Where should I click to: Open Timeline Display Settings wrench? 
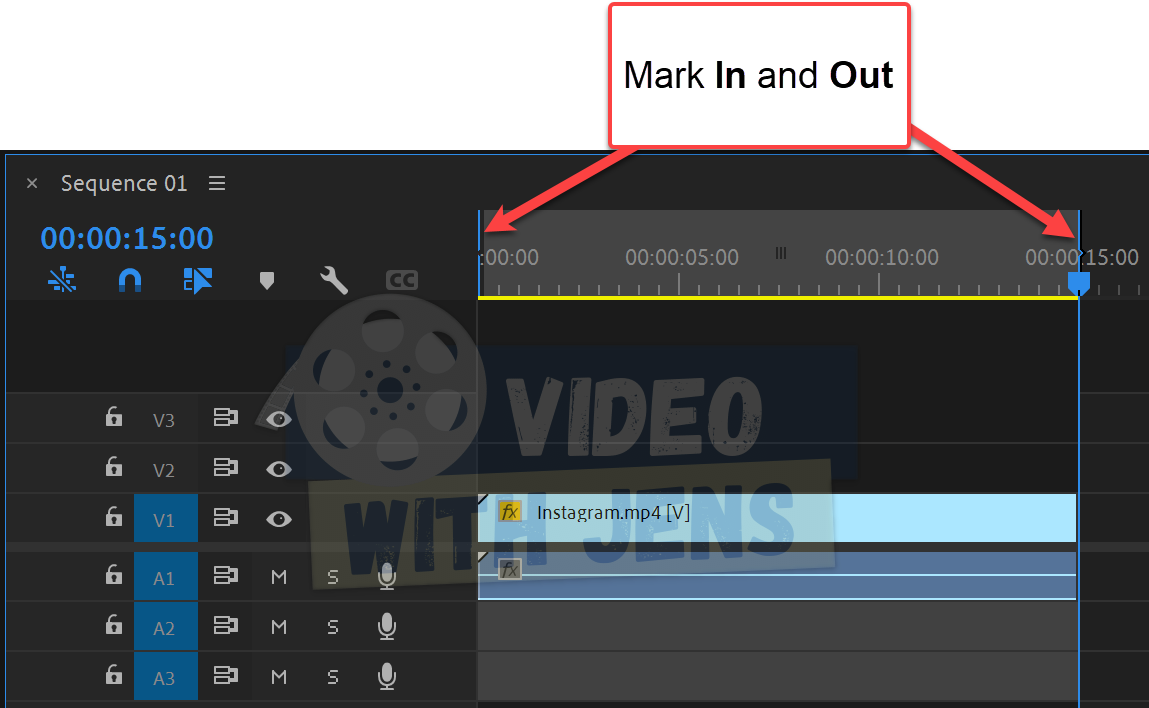point(333,280)
